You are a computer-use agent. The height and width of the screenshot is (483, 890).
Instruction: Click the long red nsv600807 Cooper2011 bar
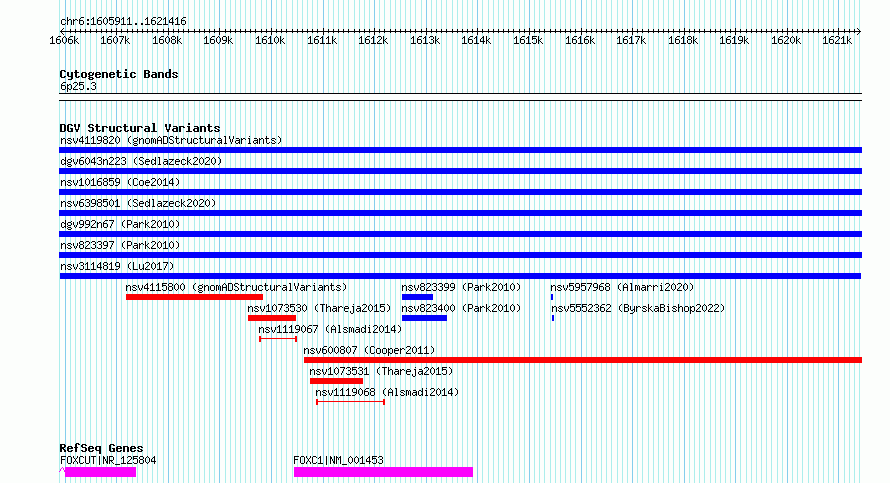[583, 360]
